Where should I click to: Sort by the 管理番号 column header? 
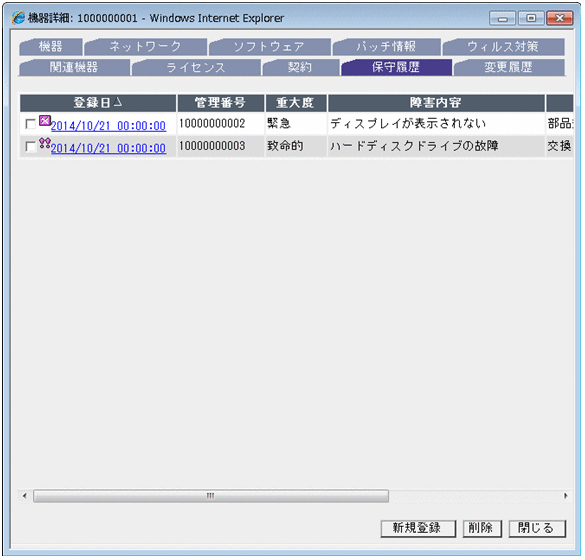click(220, 103)
